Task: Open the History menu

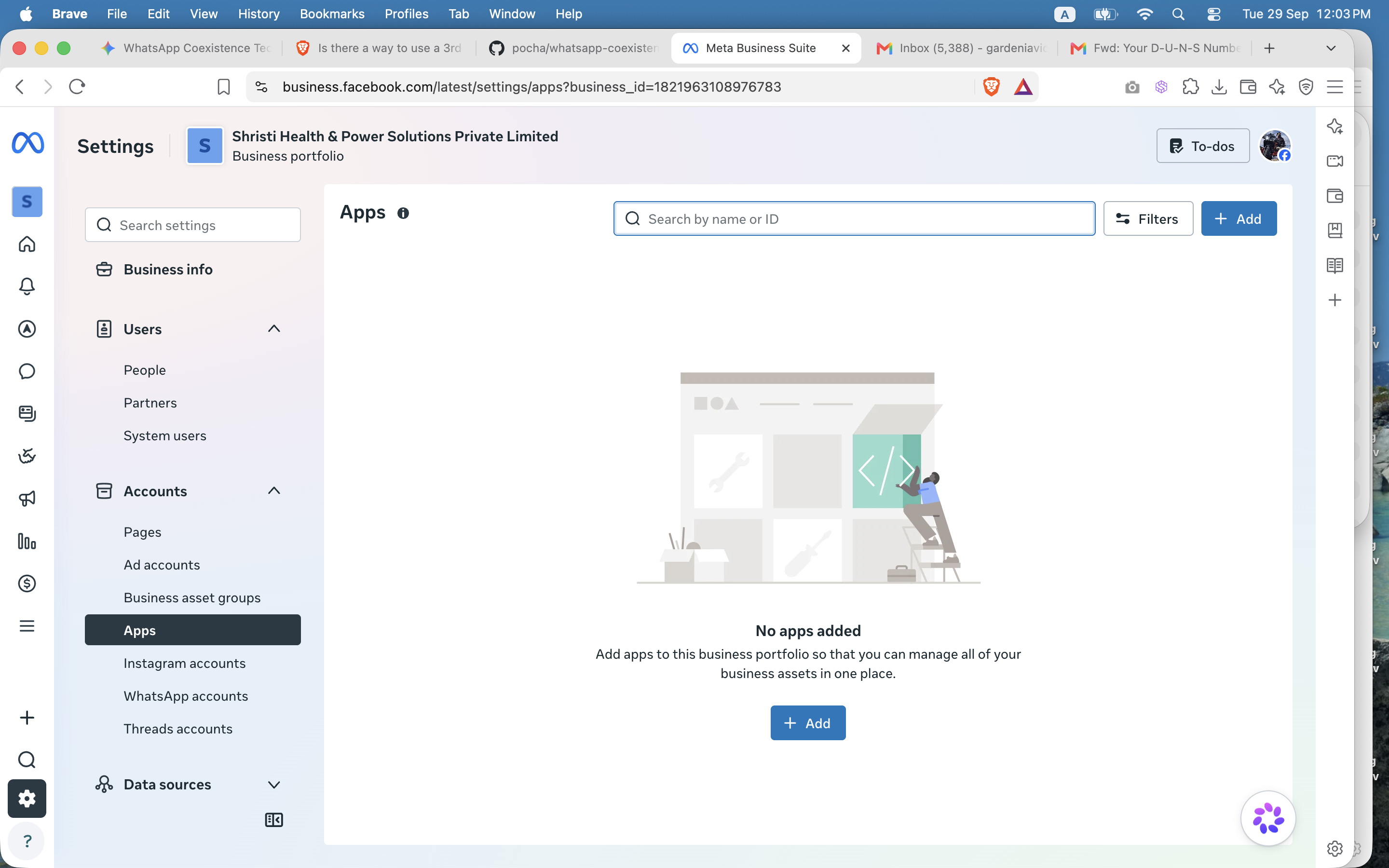Action: 259,14
